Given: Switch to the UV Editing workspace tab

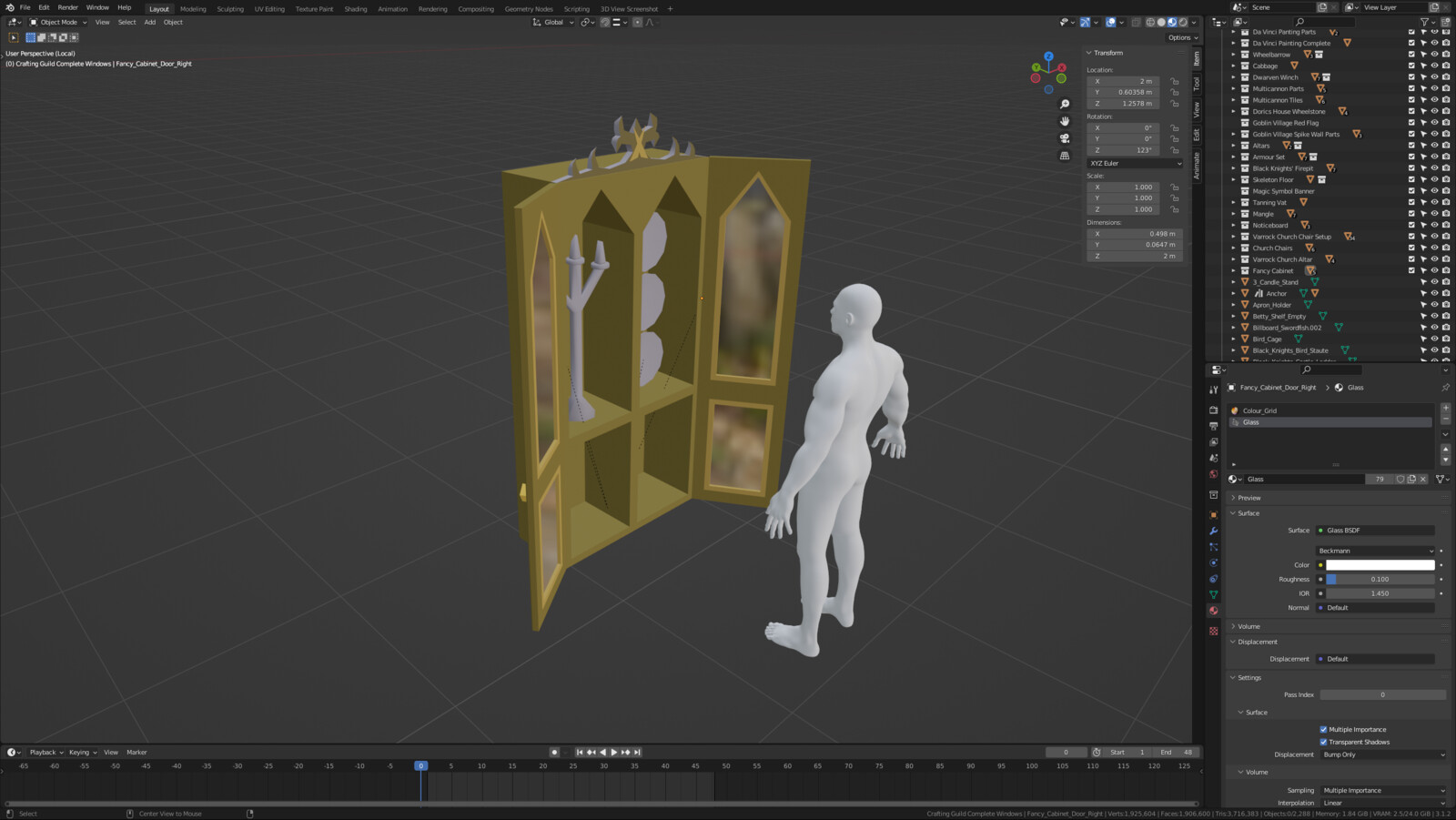Looking at the screenshot, I should (269, 8).
